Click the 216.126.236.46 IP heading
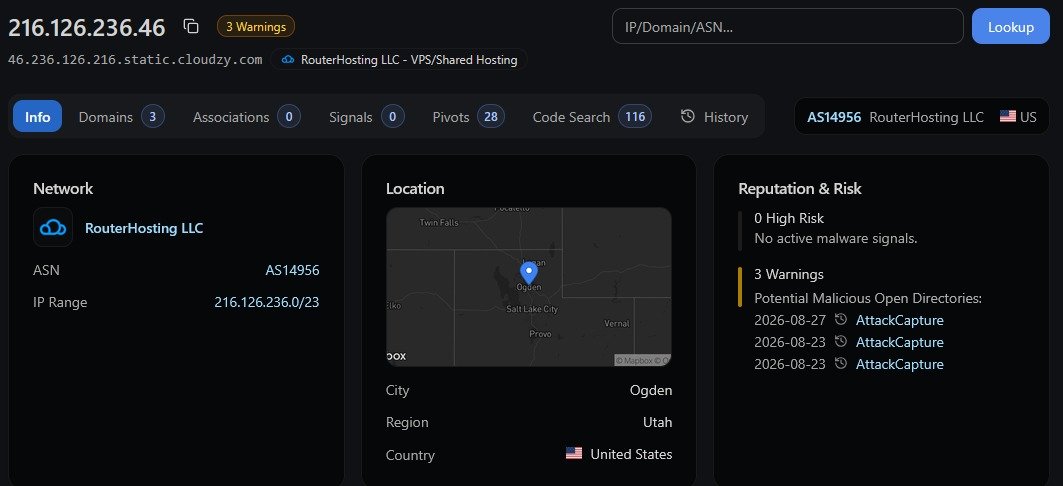 [87, 27]
